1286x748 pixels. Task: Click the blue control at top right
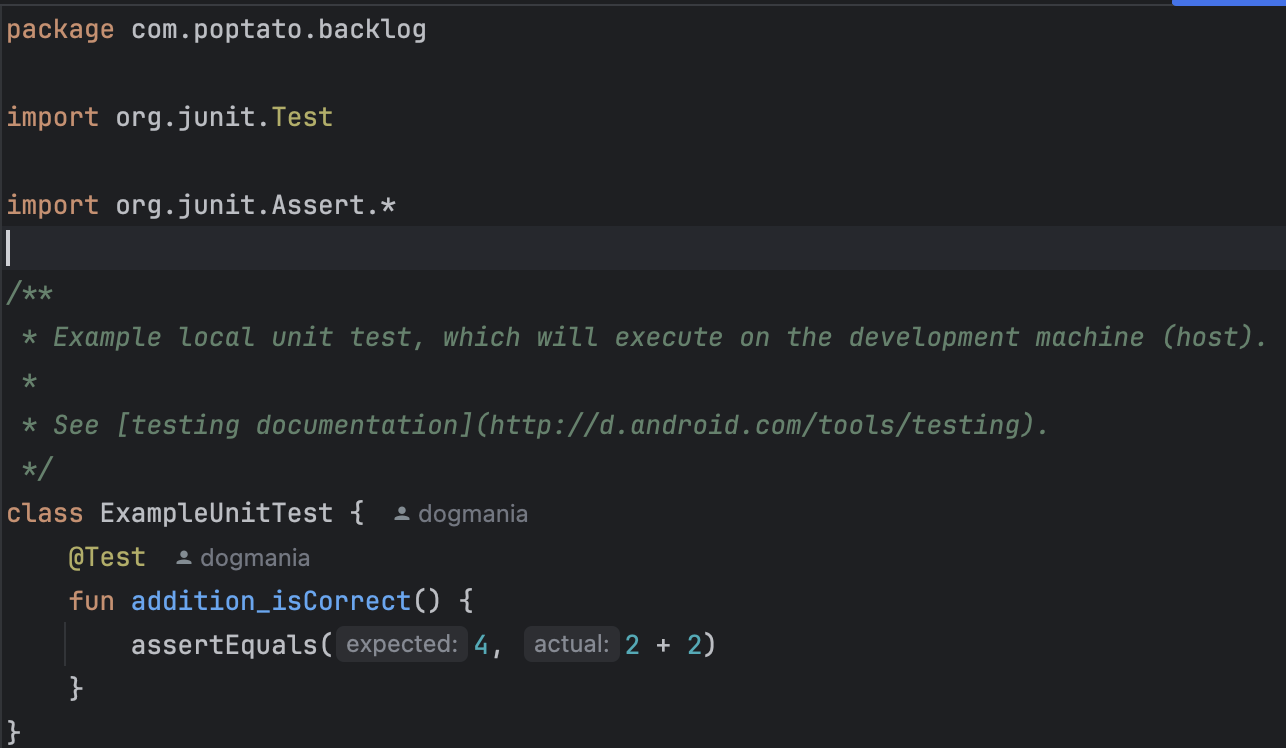point(1228,3)
